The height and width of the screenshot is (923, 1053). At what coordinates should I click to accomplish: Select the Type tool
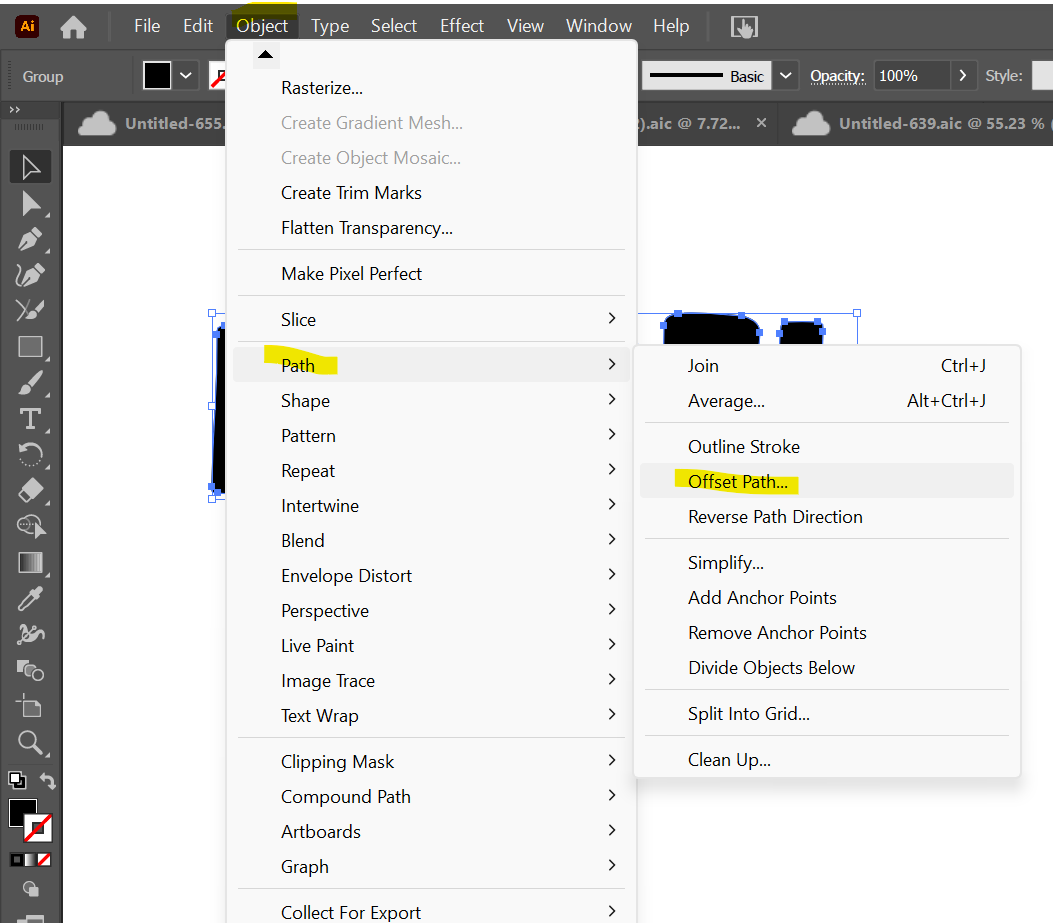[30, 418]
